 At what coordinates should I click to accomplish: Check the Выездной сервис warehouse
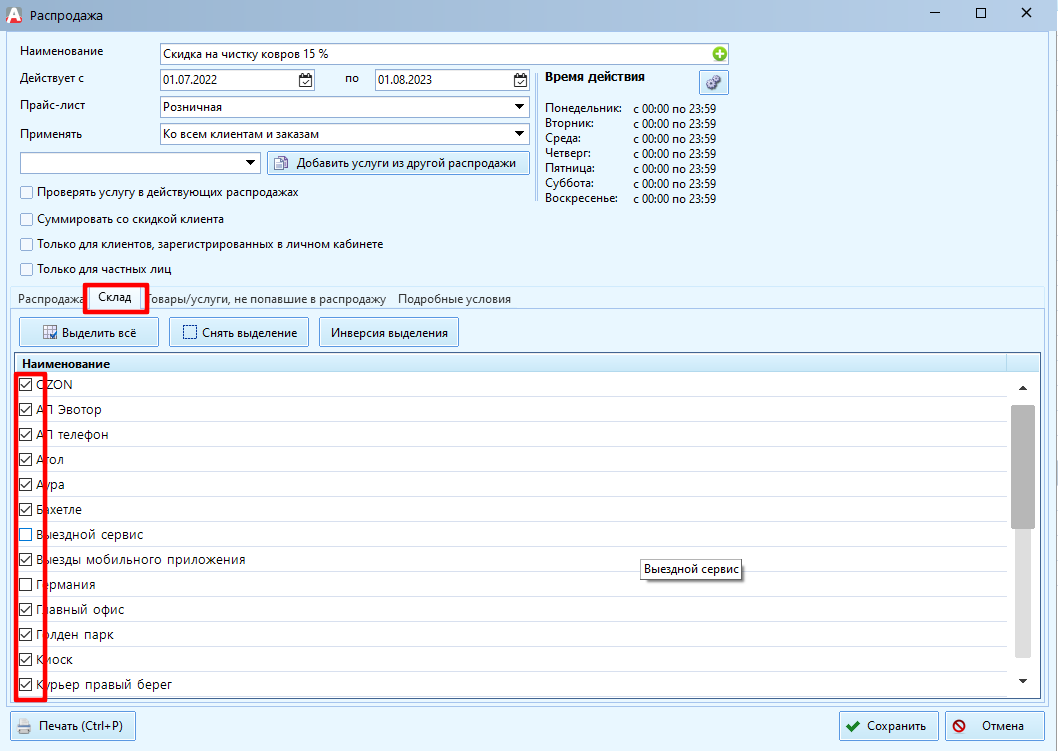tap(26, 534)
